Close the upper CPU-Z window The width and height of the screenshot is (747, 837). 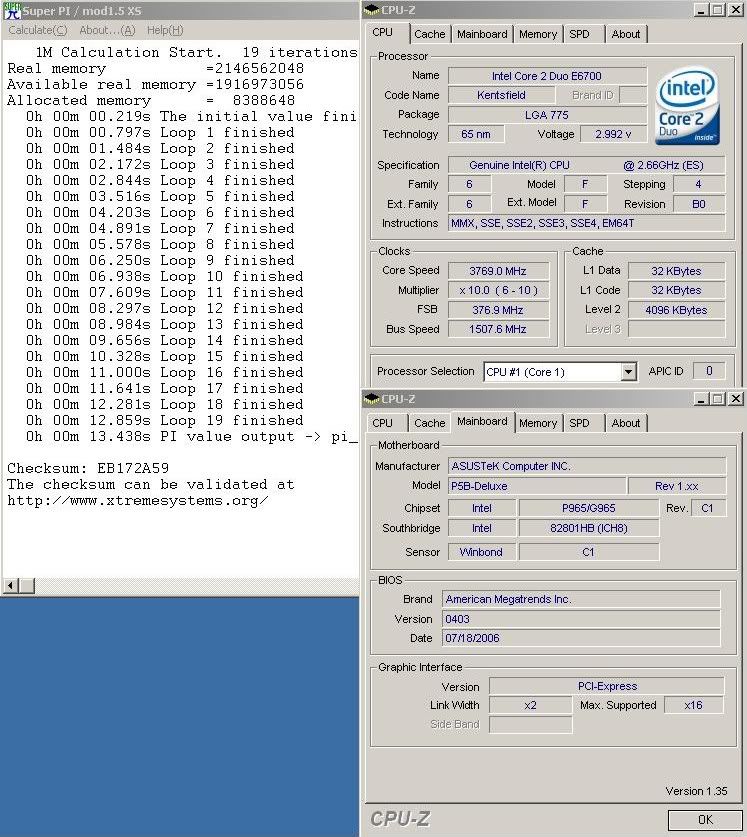(736, 10)
